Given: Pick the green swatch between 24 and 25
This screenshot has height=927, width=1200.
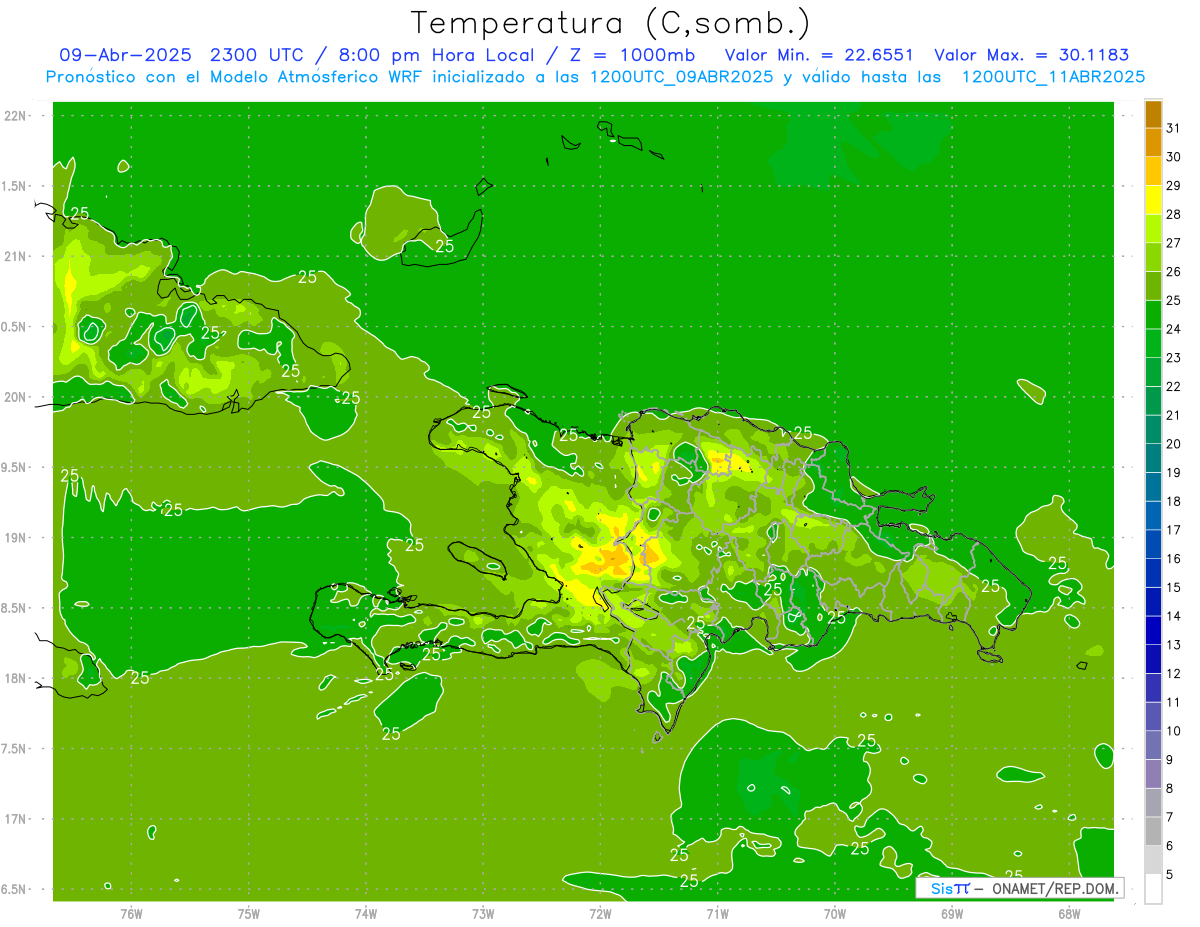Looking at the screenshot, I should coord(1153,315).
